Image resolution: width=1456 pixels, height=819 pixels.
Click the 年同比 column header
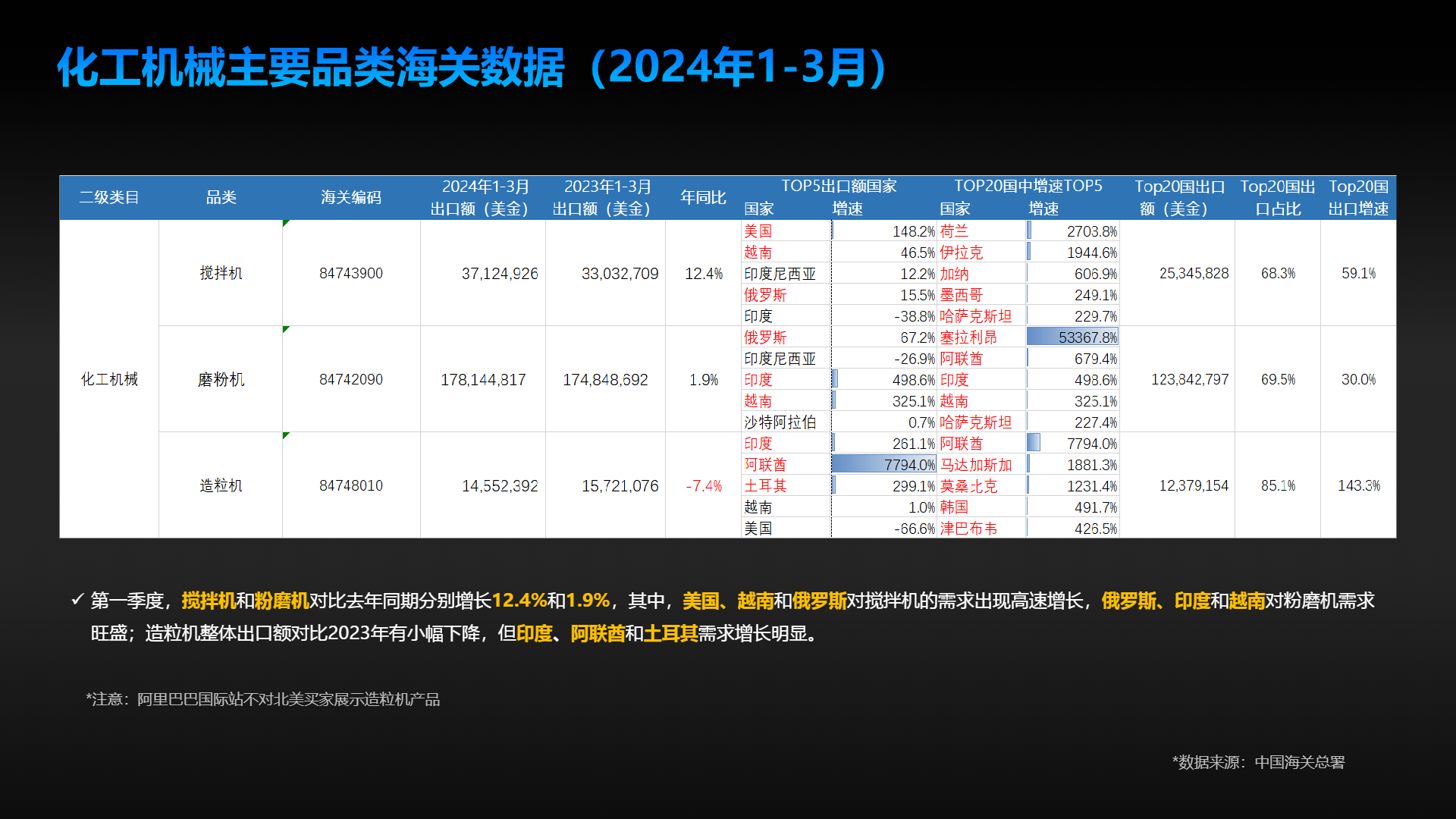tap(703, 198)
